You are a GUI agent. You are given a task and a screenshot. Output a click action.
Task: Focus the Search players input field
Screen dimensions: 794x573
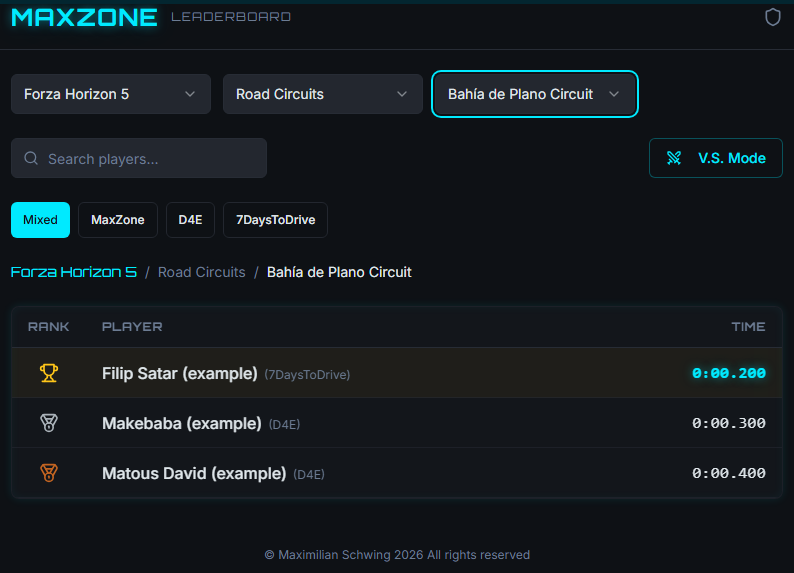pos(150,159)
